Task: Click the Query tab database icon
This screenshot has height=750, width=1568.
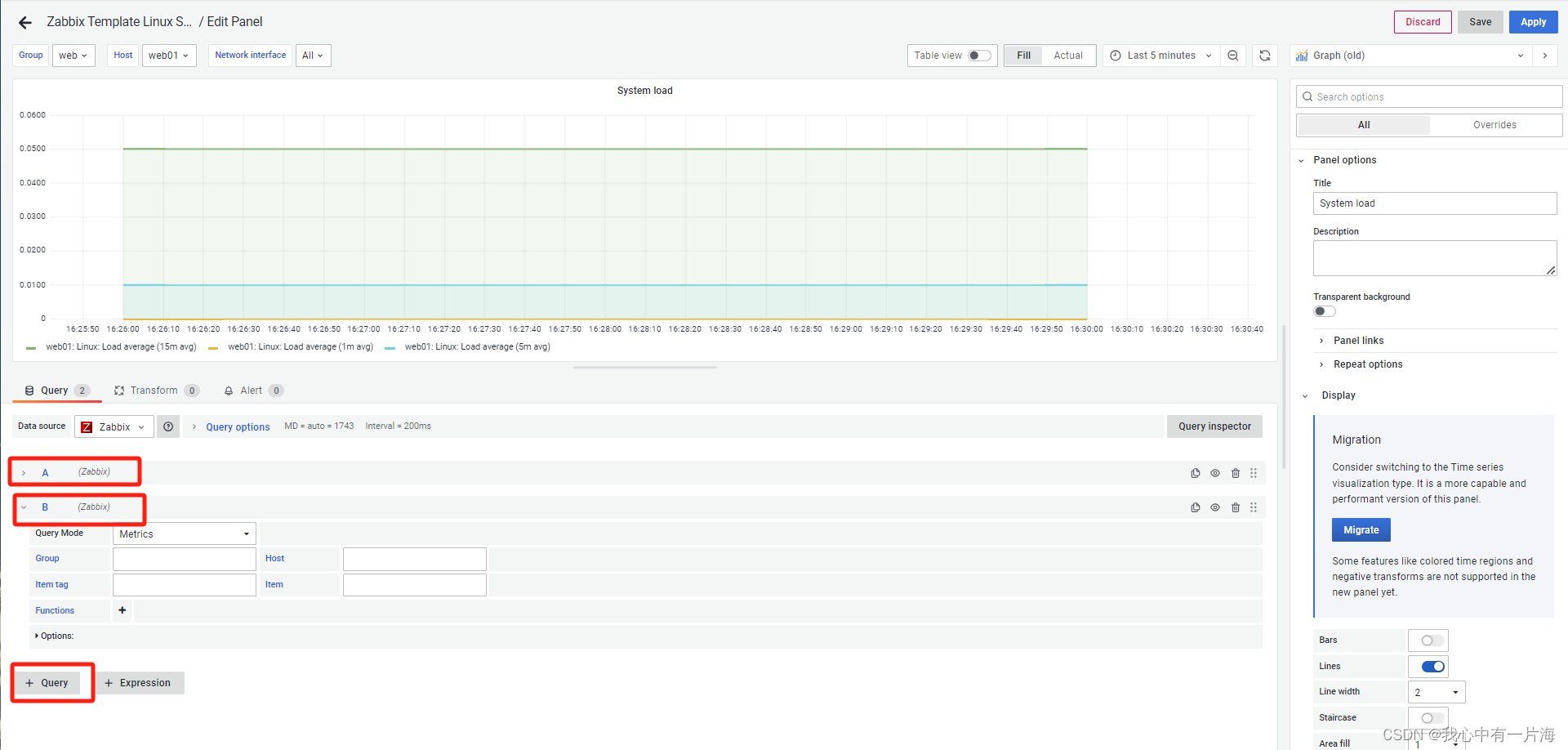Action: click(x=29, y=391)
